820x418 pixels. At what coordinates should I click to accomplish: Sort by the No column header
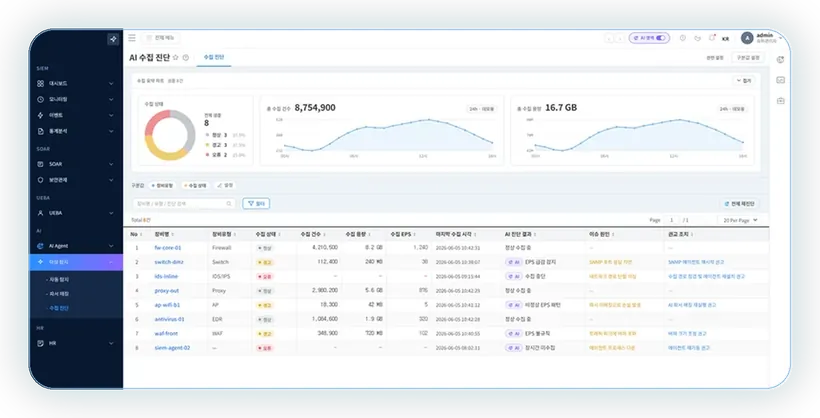(x=136, y=234)
